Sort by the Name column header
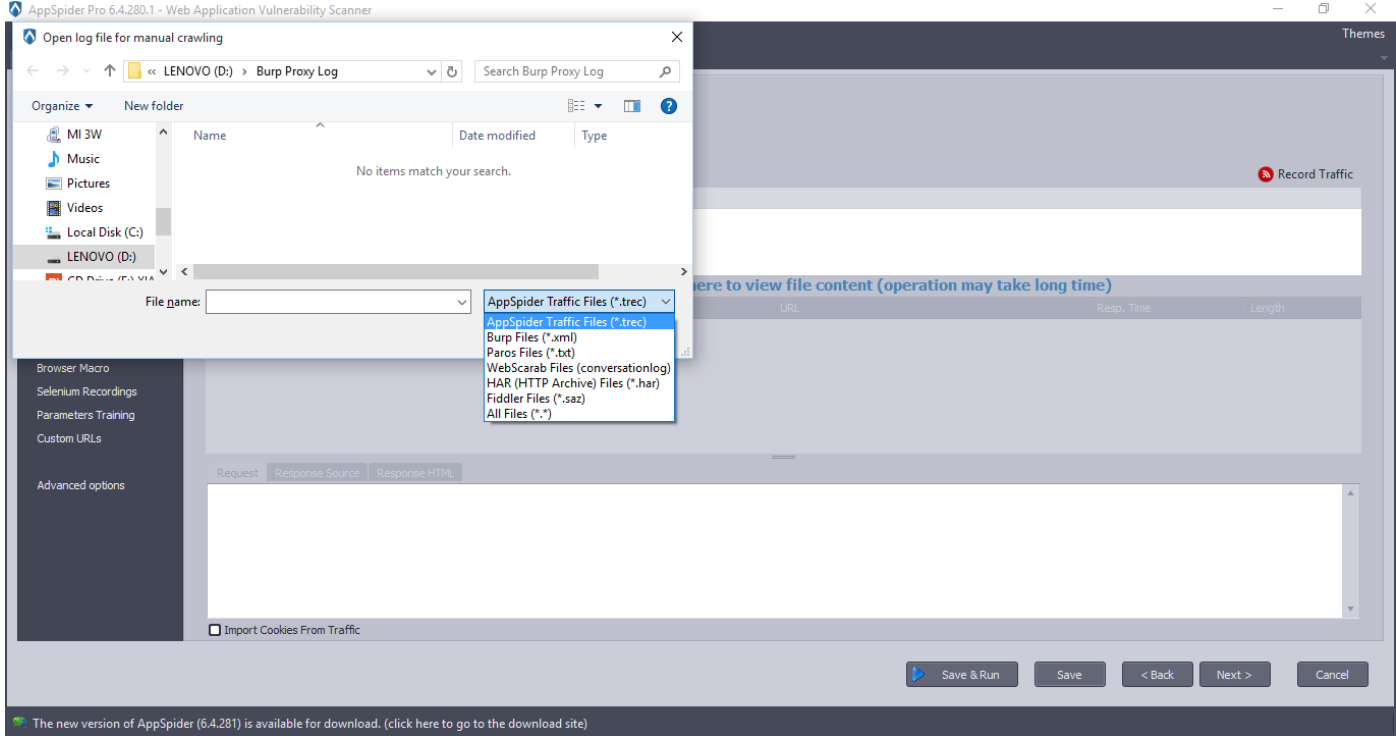This screenshot has width=1396, height=736. point(210,135)
